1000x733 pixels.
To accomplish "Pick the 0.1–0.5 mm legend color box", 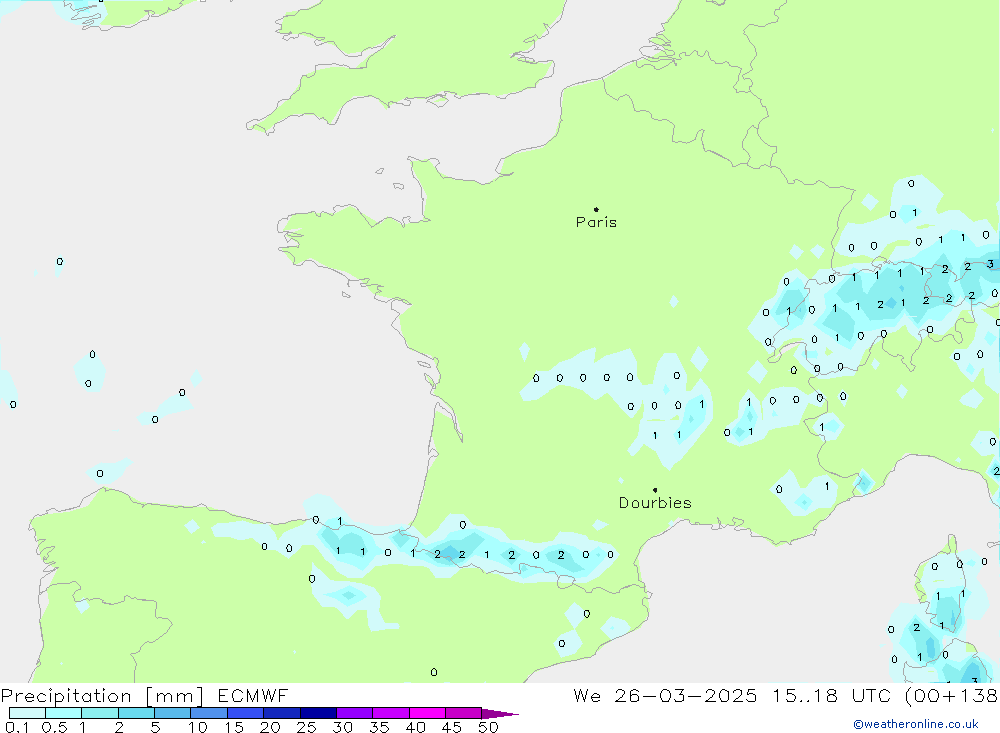I will tap(27, 713).
